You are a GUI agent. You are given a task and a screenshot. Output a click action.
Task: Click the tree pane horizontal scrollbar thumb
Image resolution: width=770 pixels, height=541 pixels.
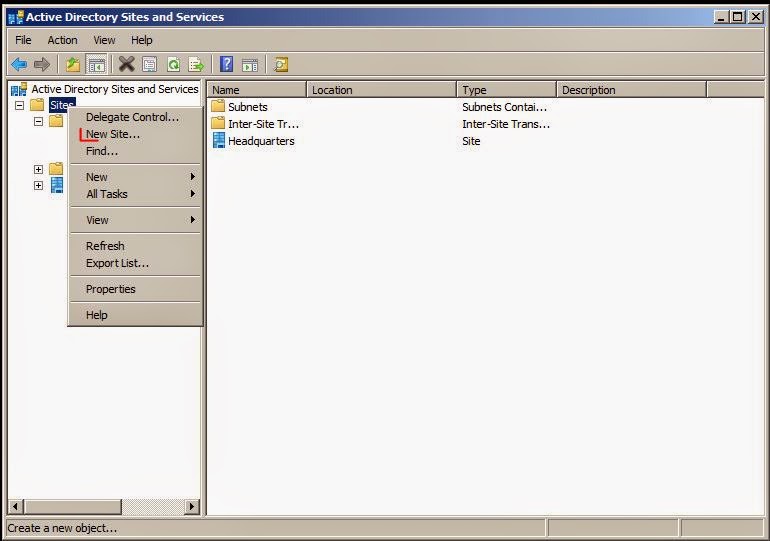click(73, 506)
